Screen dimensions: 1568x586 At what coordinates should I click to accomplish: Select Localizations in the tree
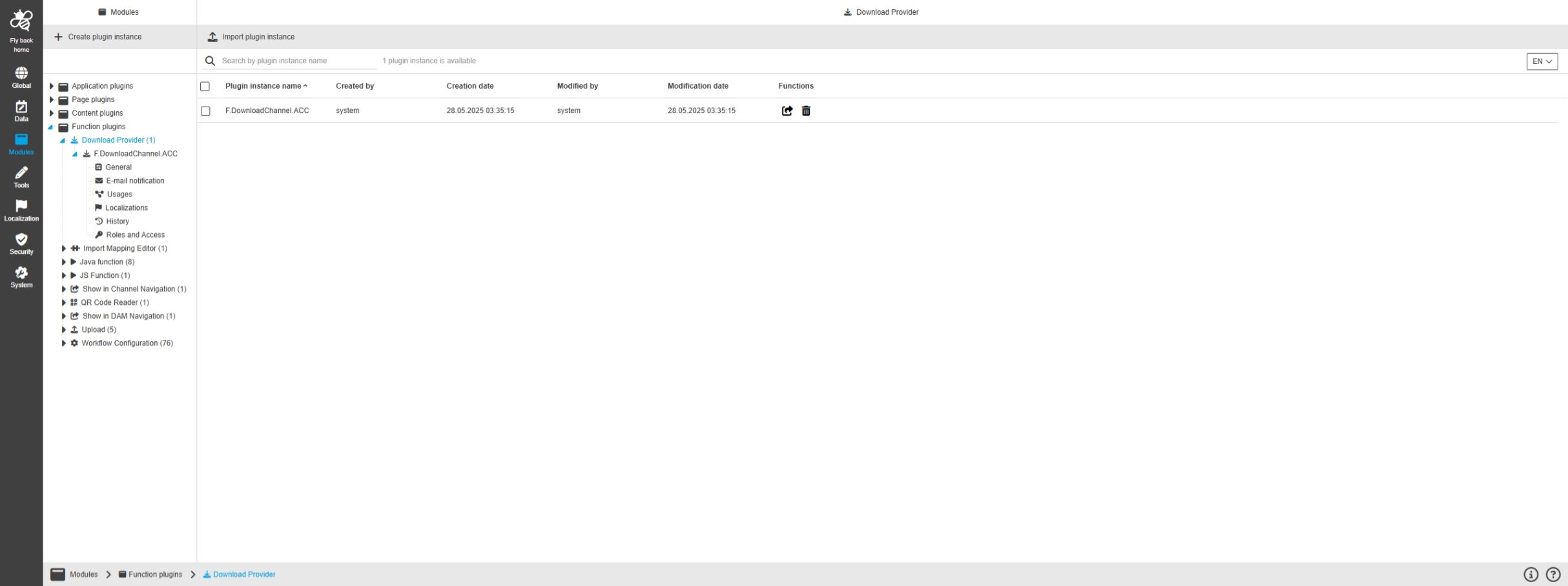click(127, 208)
